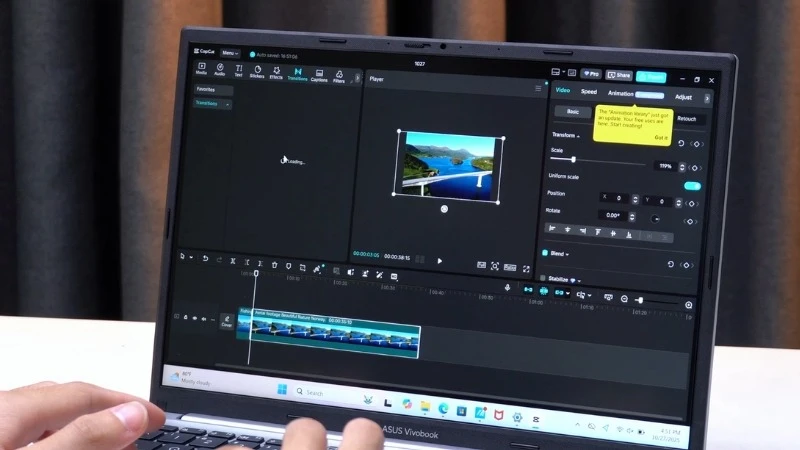Open the Media panel icon
Viewport: 800px width, 450px height.
202,68
